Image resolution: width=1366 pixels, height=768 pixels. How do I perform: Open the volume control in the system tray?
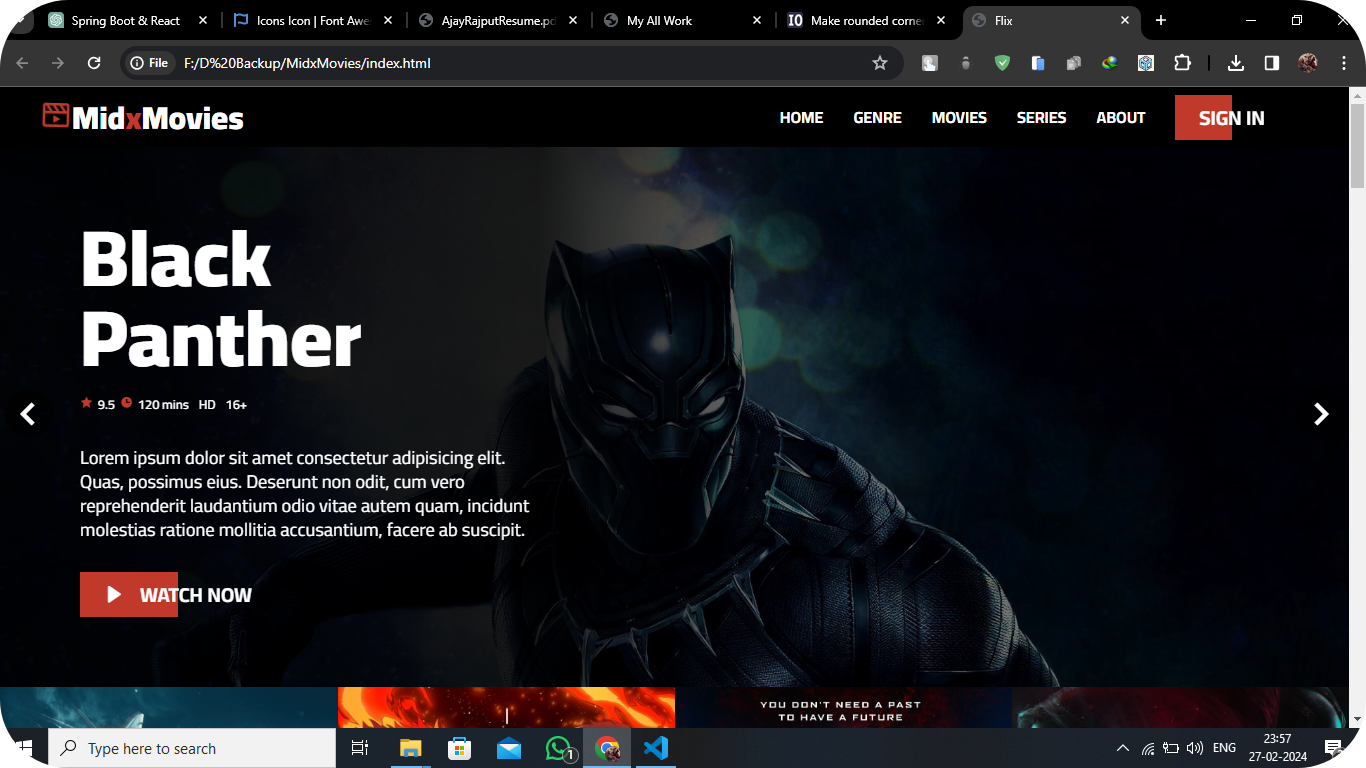click(1194, 748)
